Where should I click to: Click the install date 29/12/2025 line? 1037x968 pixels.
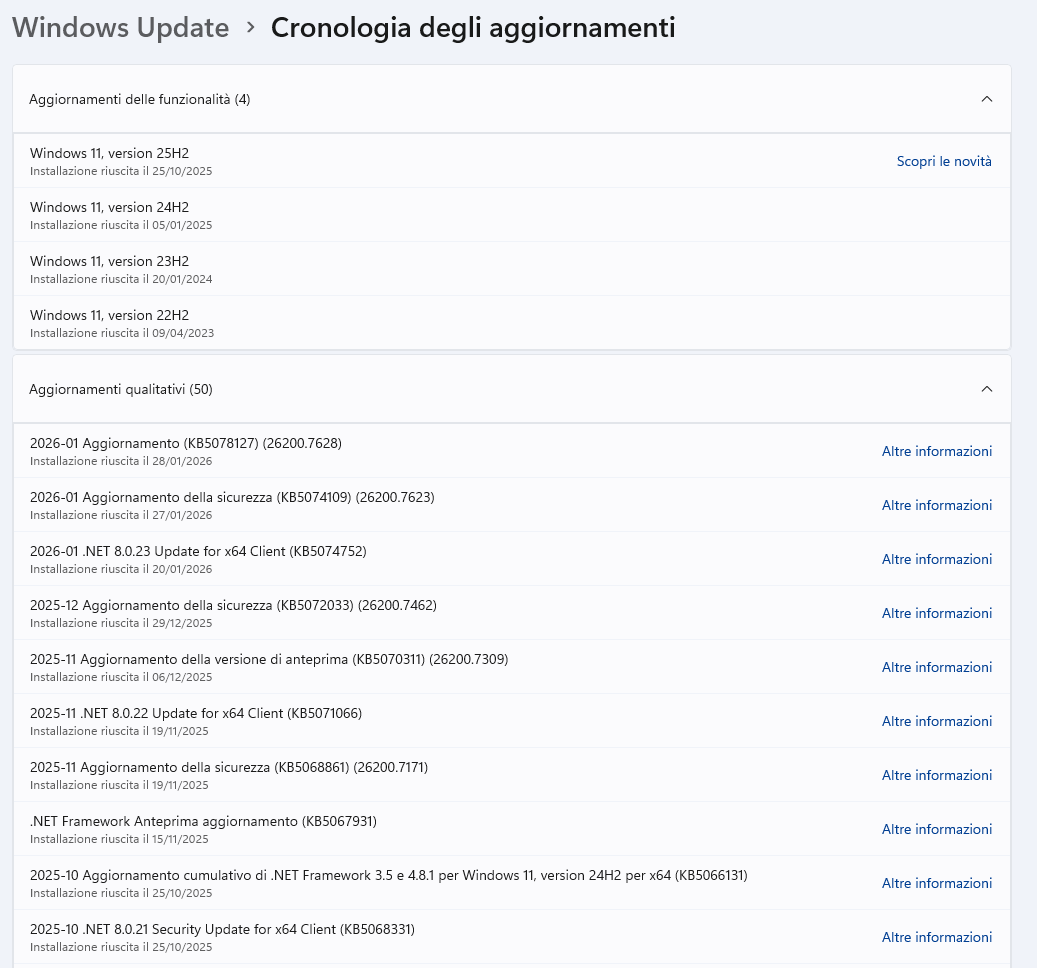[121, 623]
